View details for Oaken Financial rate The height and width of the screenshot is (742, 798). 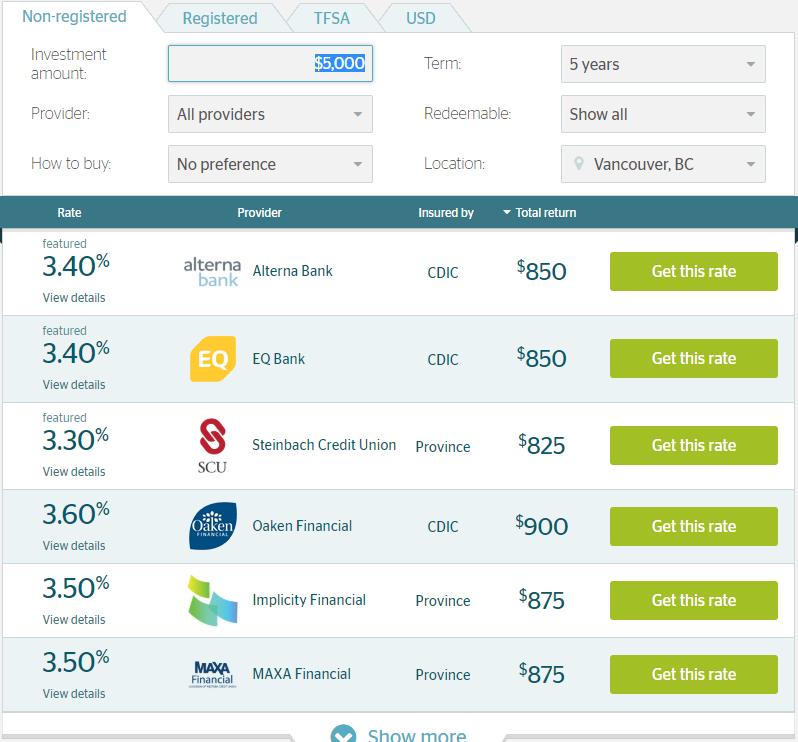point(74,546)
